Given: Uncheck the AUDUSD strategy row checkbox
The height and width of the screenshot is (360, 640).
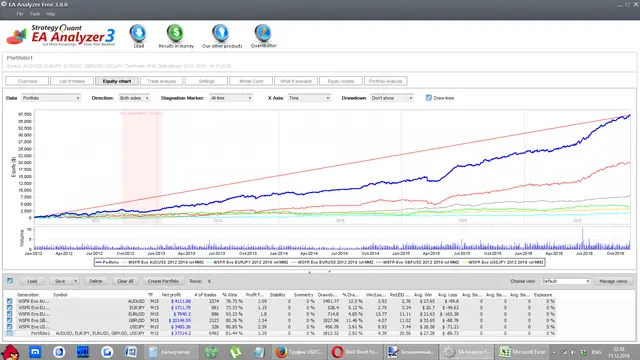Looking at the screenshot, I should click(9, 301).
